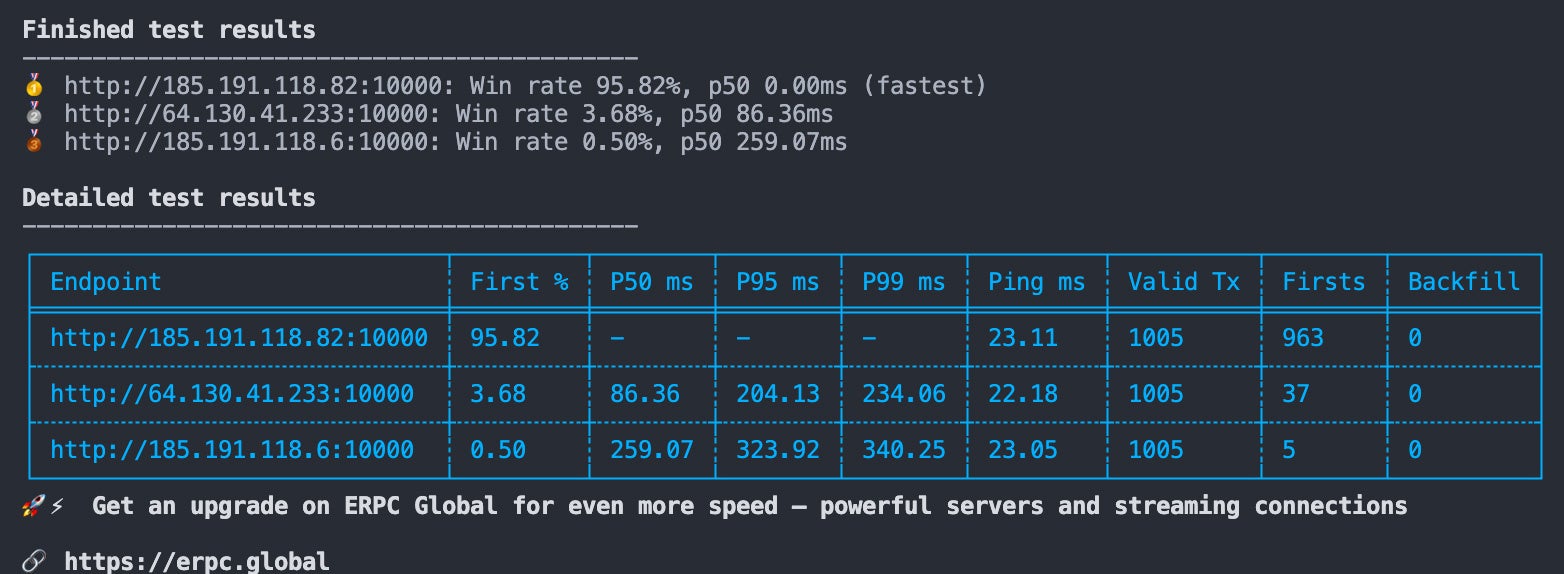
Task: Click the chain link emoji icon
Action: click(33, 561)
